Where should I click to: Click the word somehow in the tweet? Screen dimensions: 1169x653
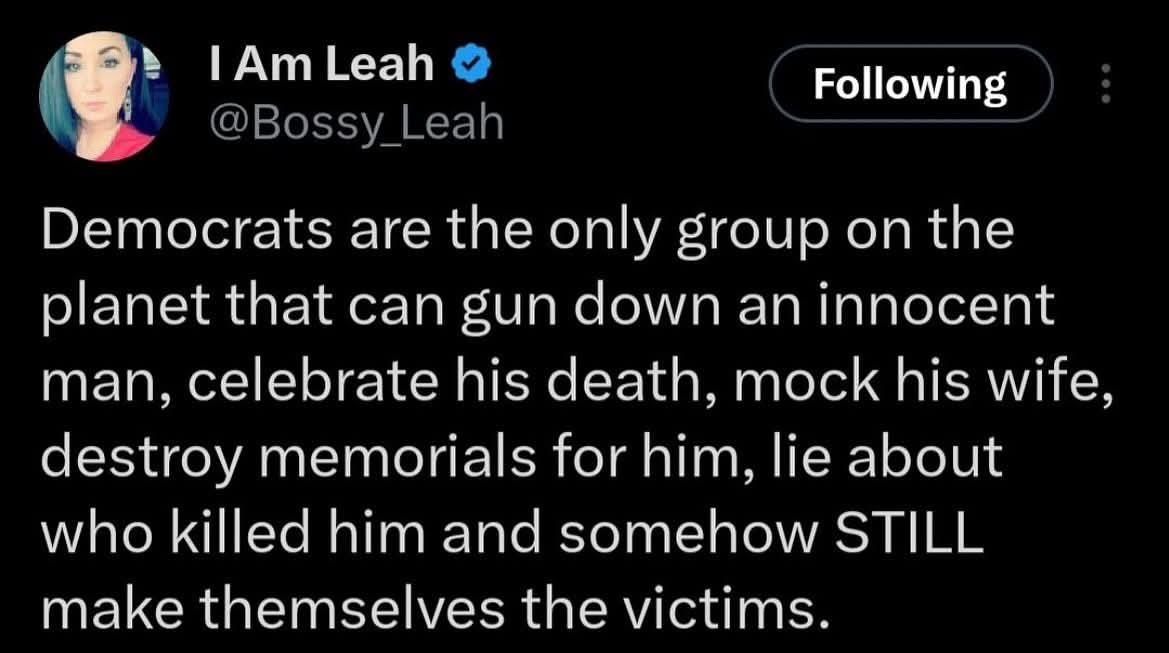(687, 533)
